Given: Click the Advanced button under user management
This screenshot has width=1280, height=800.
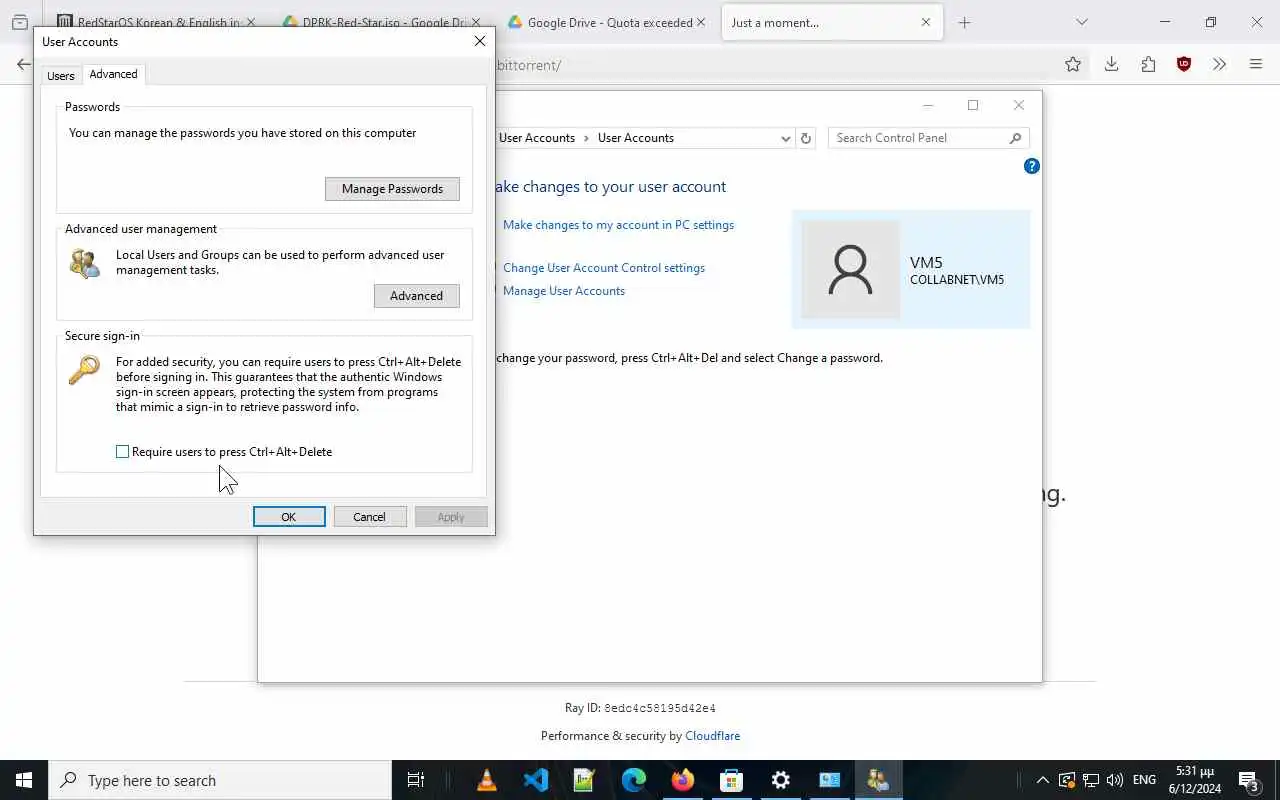Looking at the screenshot, I should [x=416, y=296].
